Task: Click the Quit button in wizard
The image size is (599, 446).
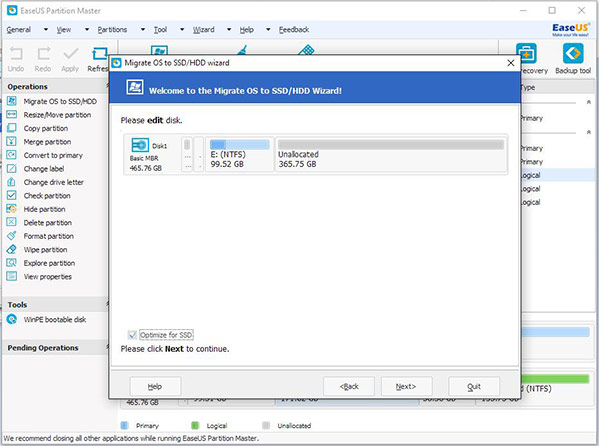Action: [474, 386]
